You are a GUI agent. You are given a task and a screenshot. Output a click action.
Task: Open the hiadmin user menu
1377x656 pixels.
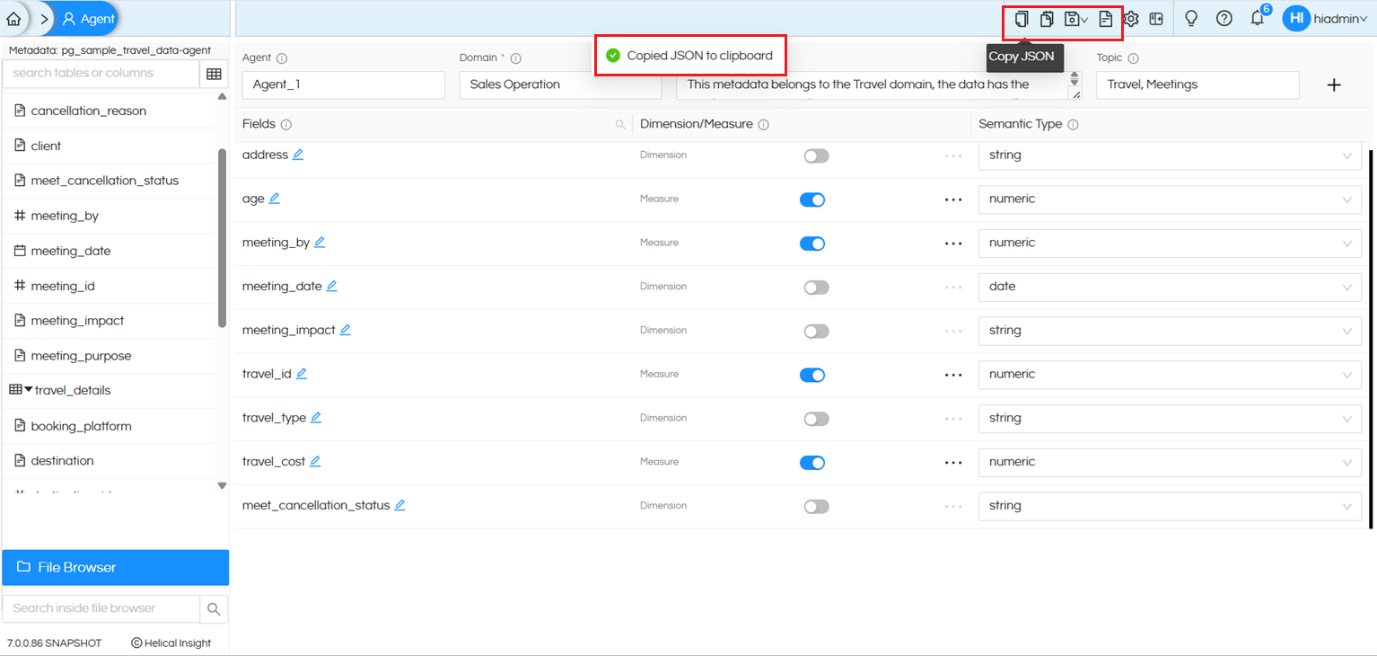click(x=1325, y=19)
